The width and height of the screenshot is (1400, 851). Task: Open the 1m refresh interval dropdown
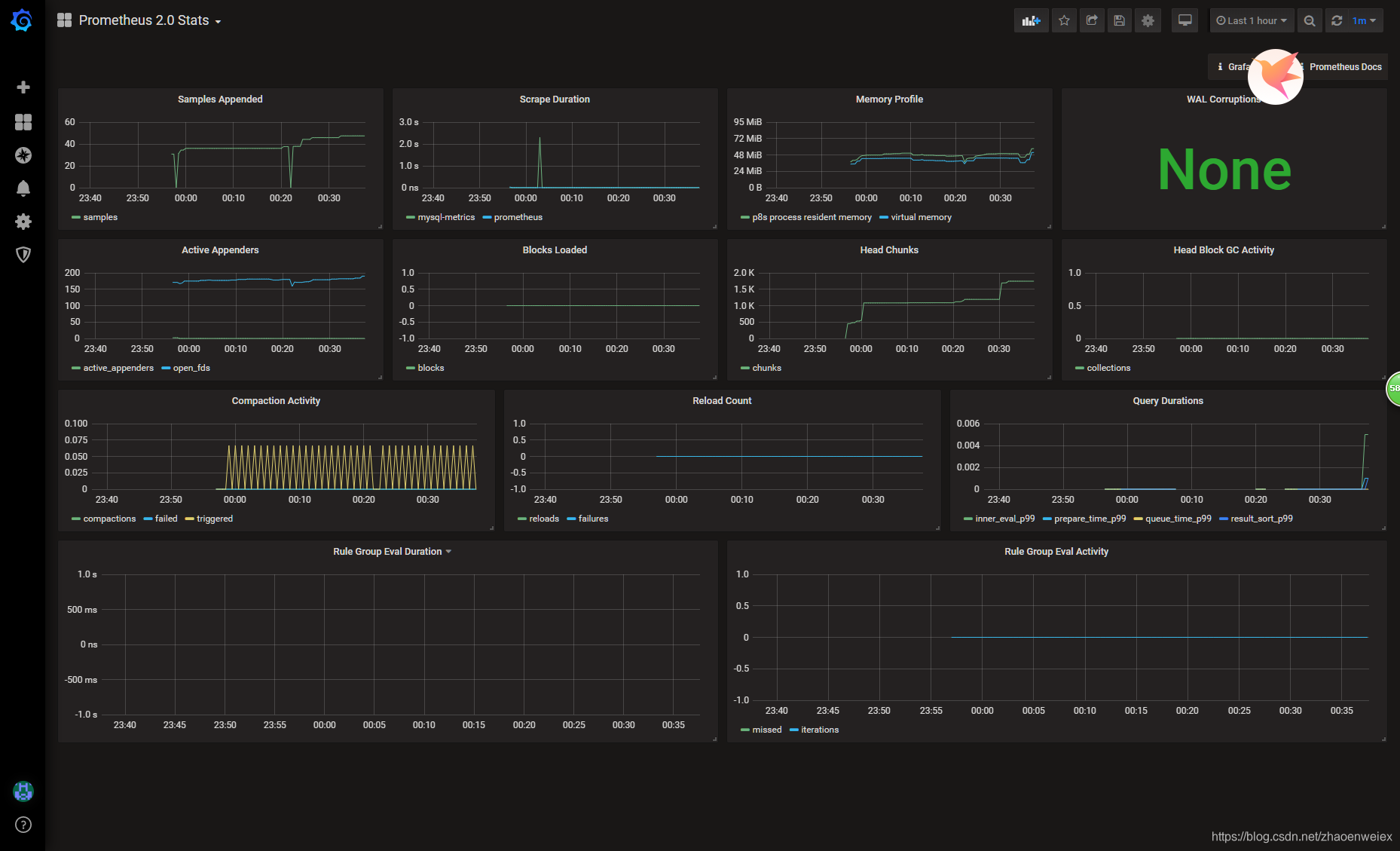(x=1365, y=20)
